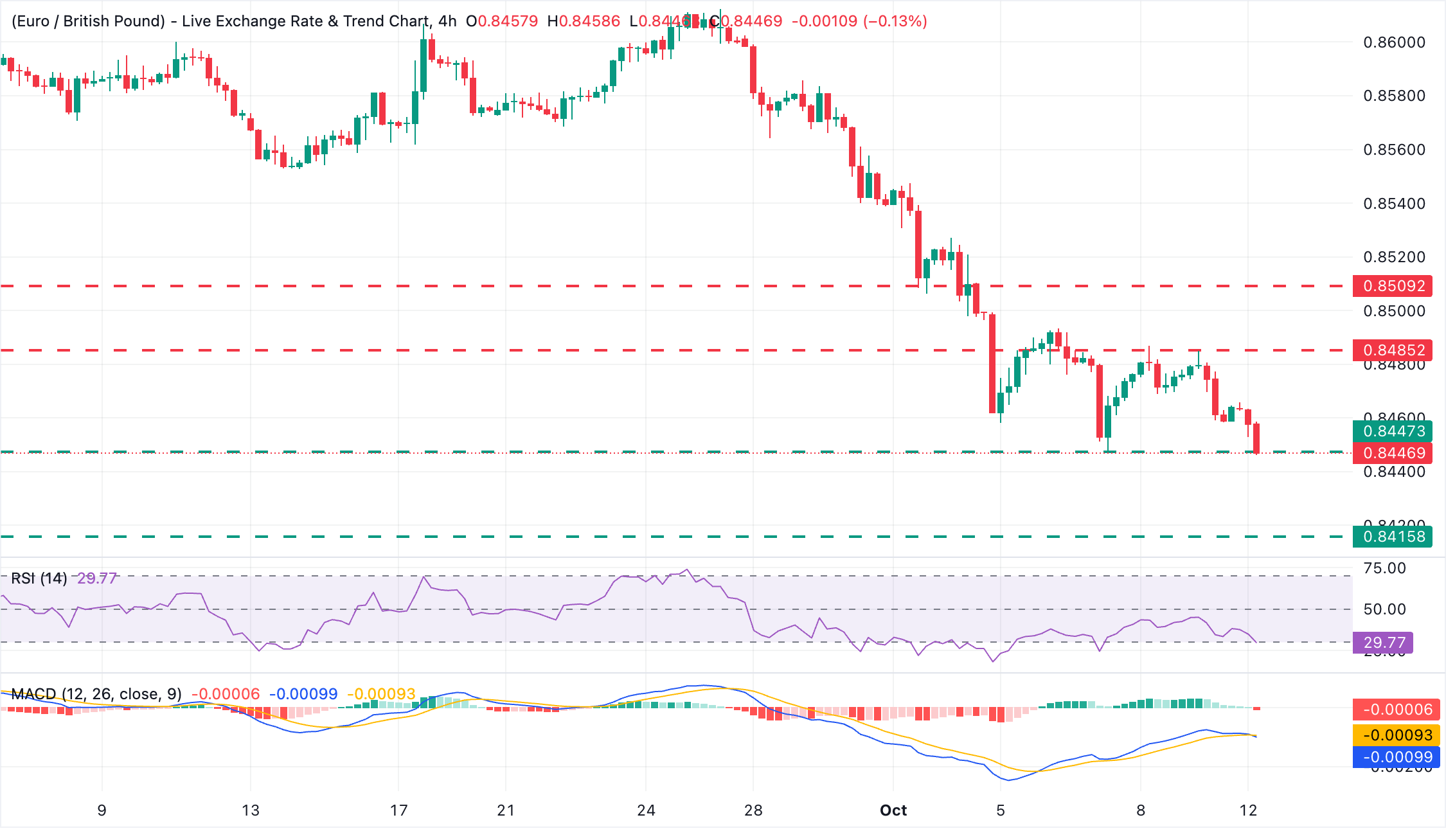Viewport: 1446px width, 840px height.
Task: Click the 0.85000 price axis tick
Action: (x=1394, y=311)
